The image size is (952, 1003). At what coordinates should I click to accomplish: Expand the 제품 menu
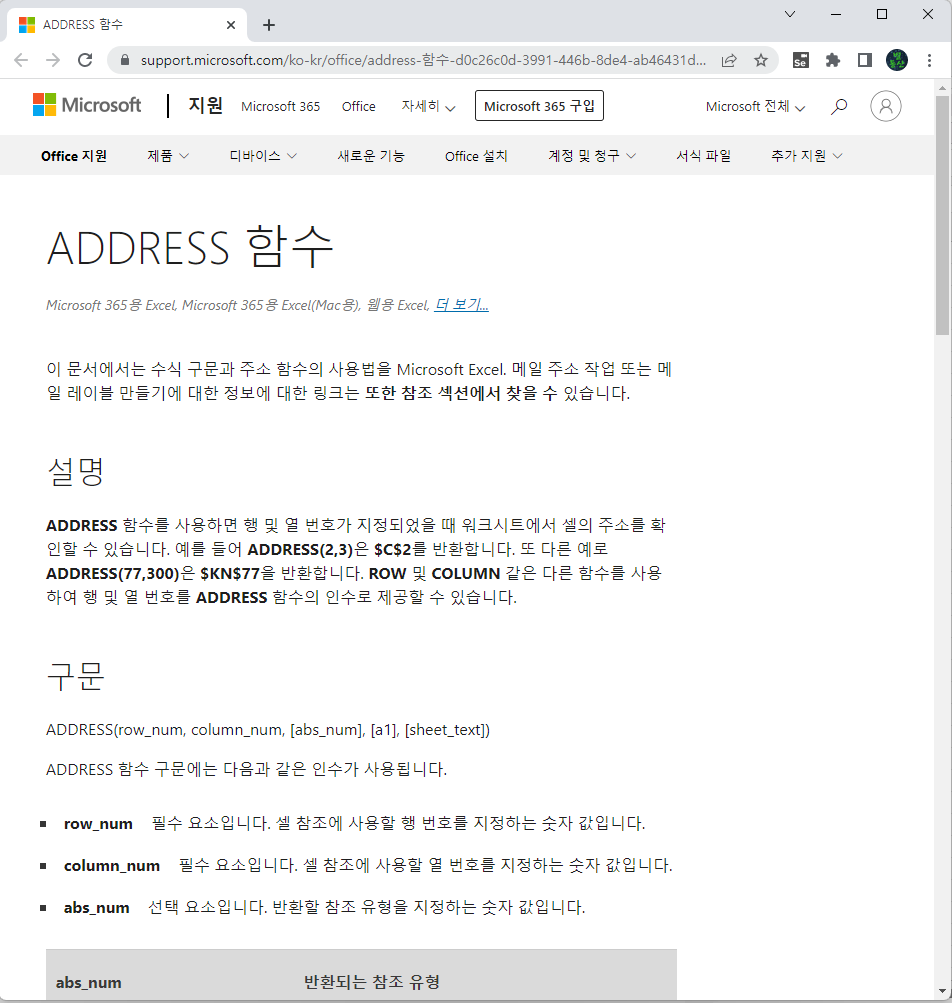point(168,156)
